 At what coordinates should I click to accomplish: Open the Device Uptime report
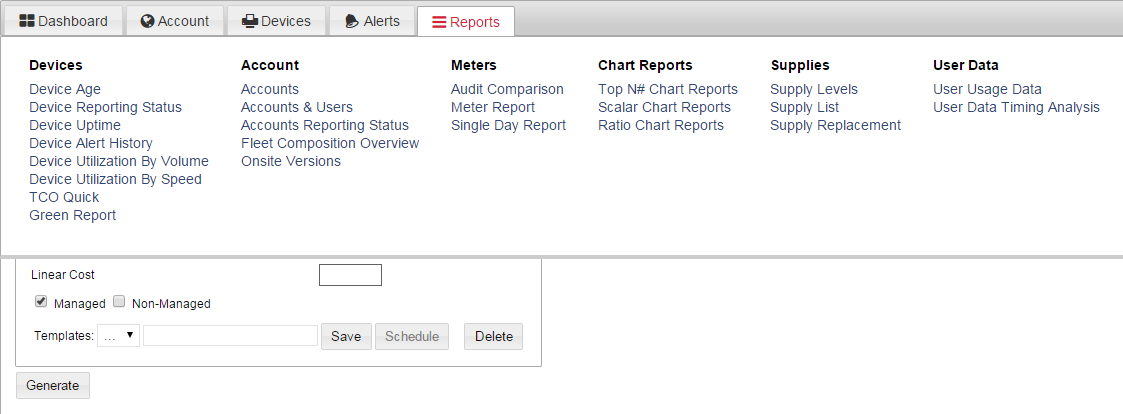coord(75,125)
